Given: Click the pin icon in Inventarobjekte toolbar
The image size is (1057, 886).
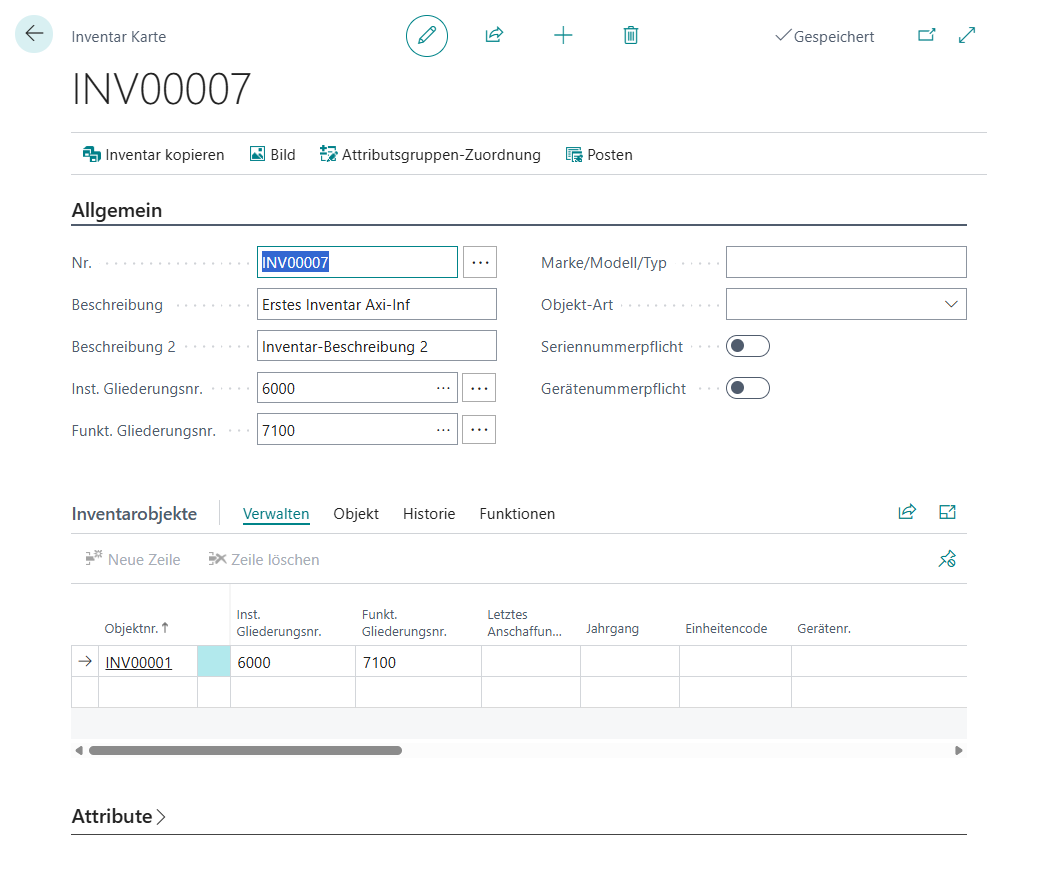Looking at the screenshot, I should coord(947,559).
